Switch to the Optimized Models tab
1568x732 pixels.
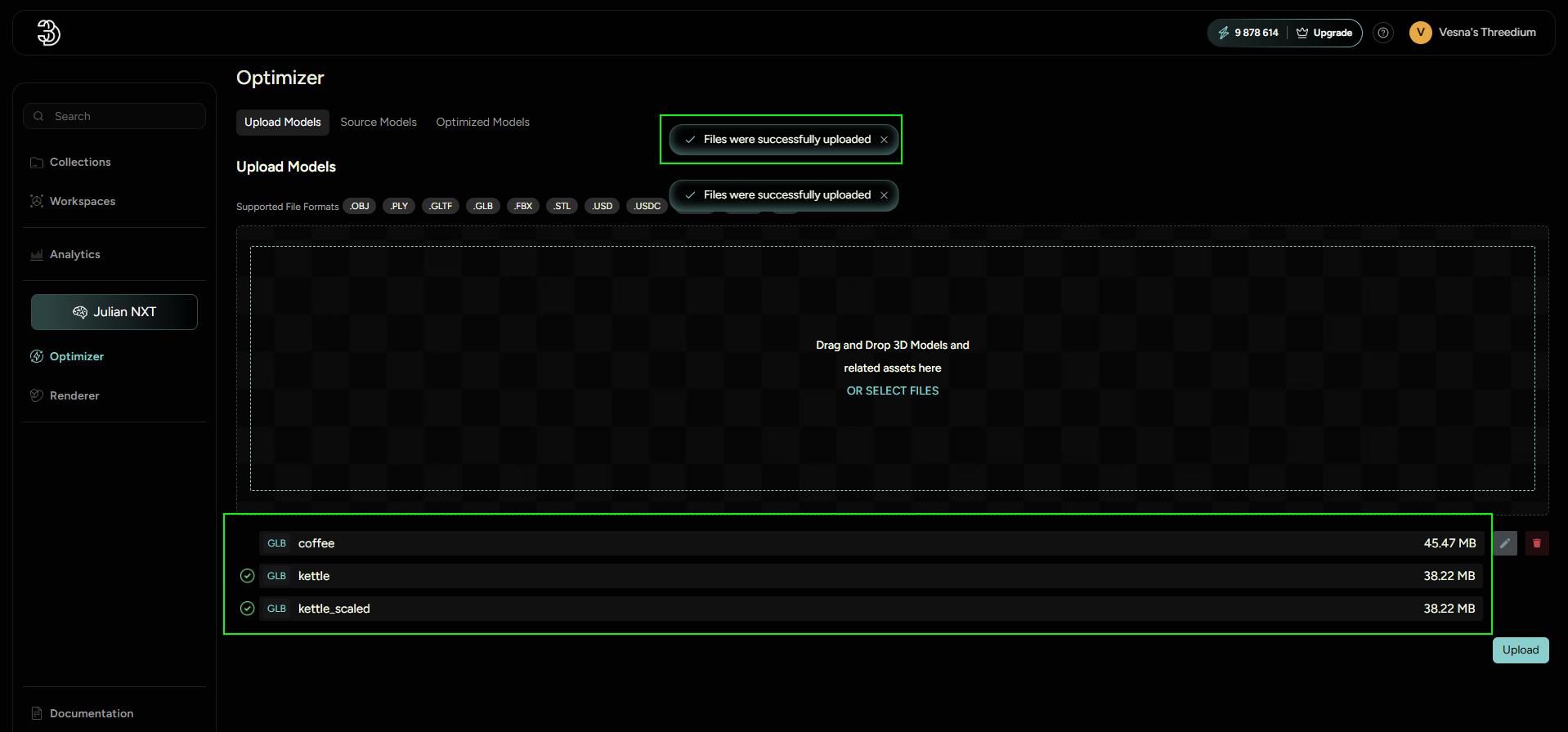tap(482, 123)
